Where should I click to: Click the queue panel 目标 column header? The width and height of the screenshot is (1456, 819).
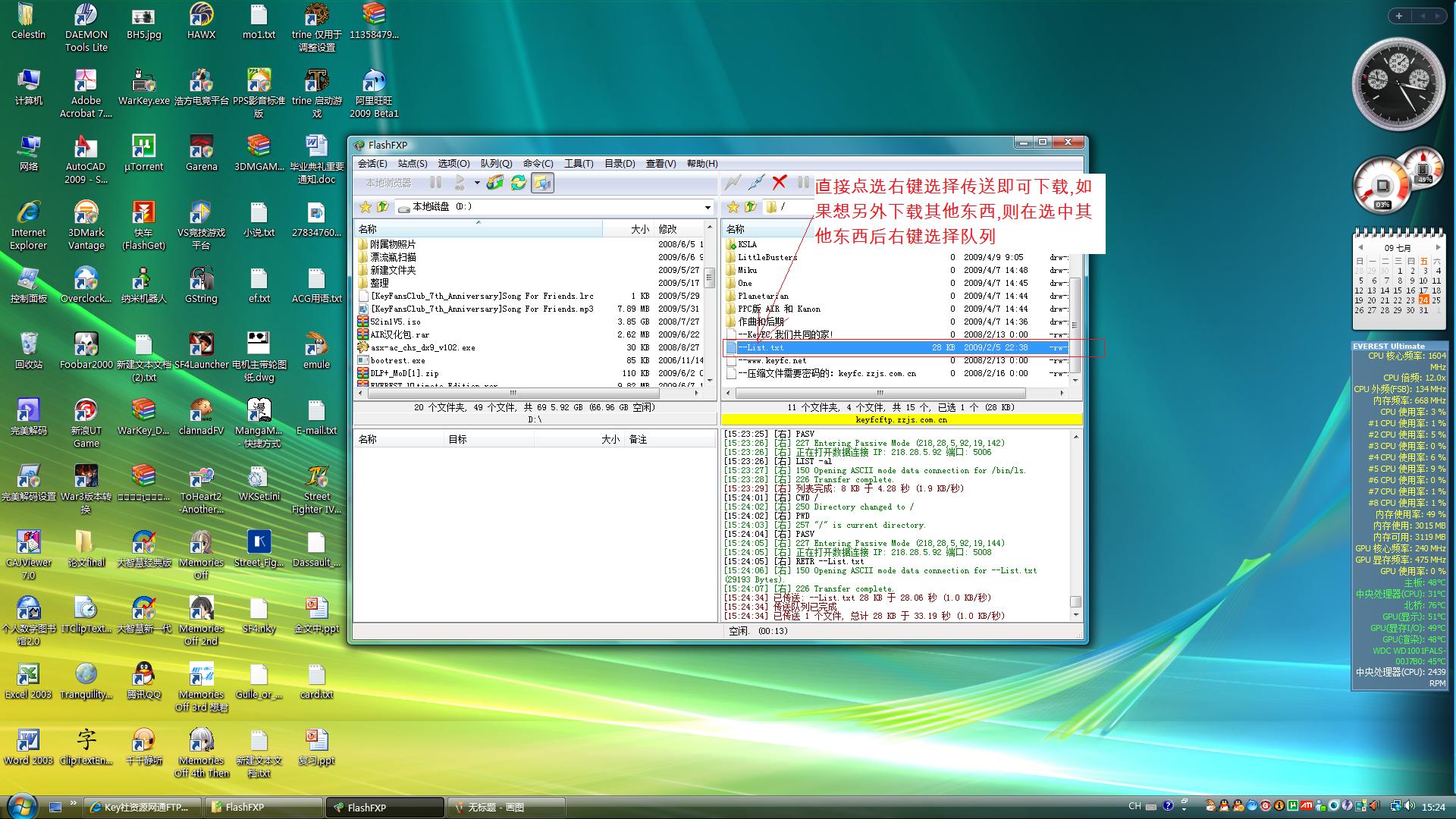pos(488,439)
